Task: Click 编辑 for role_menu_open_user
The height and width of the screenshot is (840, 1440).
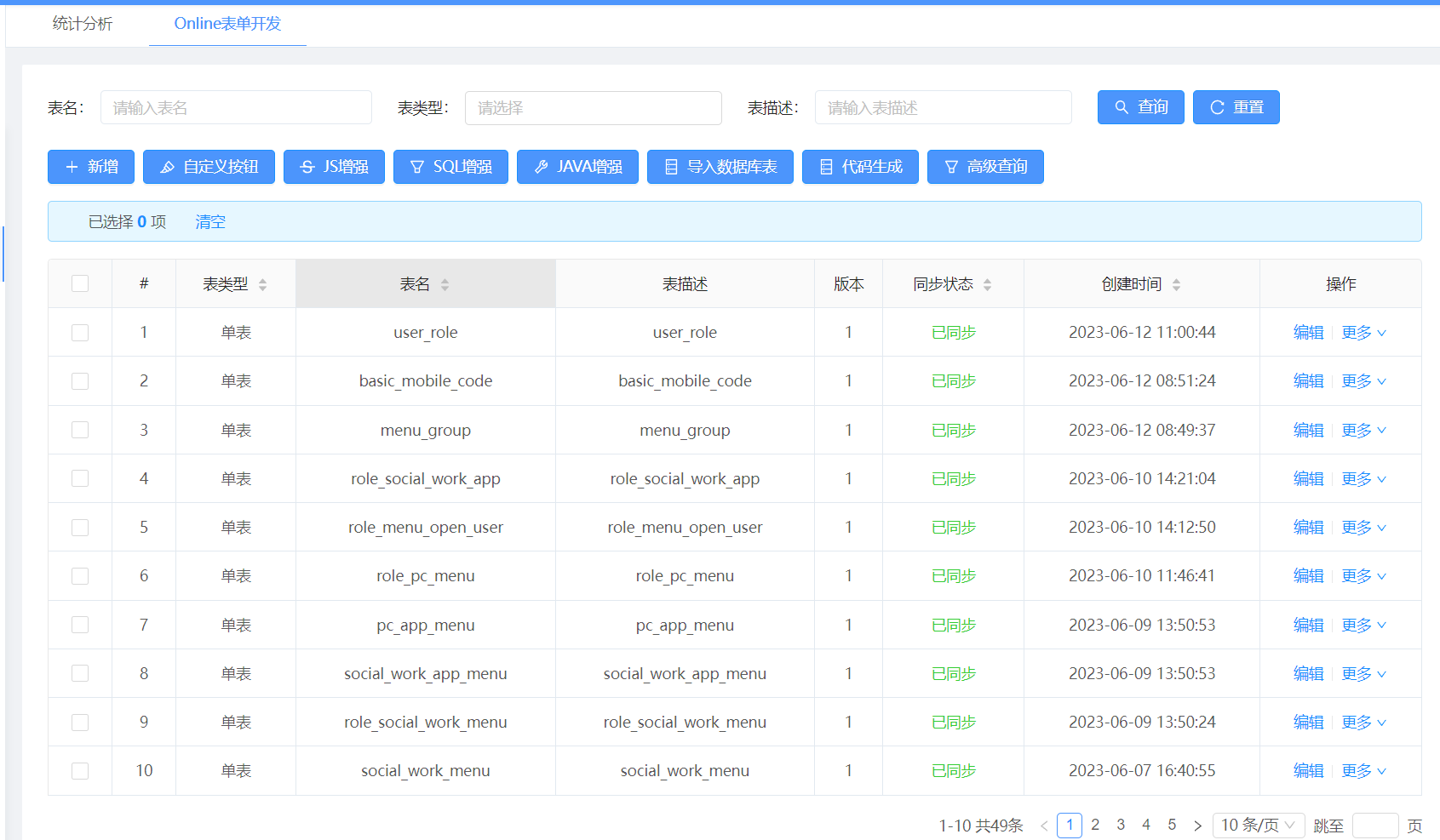Action: tap(1308, 528)
